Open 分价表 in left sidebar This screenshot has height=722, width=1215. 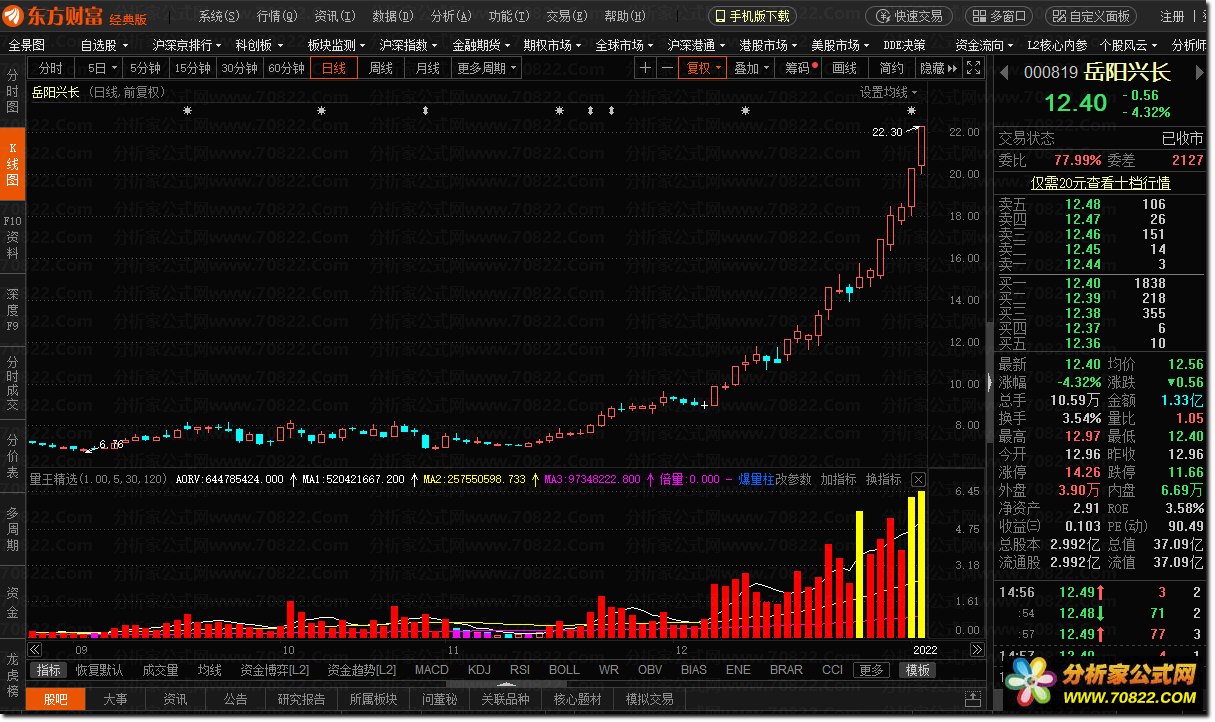tap(13, 456)
